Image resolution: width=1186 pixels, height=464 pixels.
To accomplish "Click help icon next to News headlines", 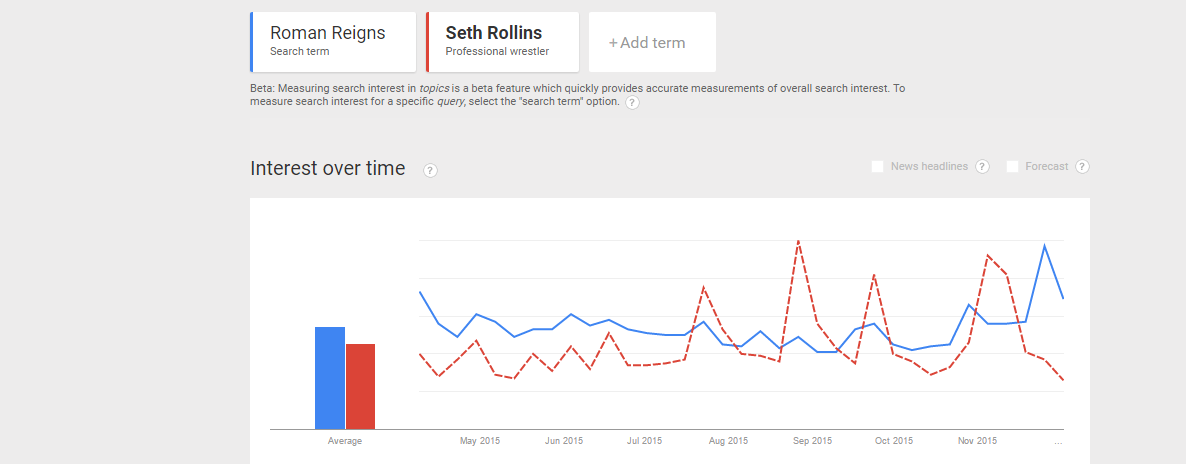I will point(982,167).
